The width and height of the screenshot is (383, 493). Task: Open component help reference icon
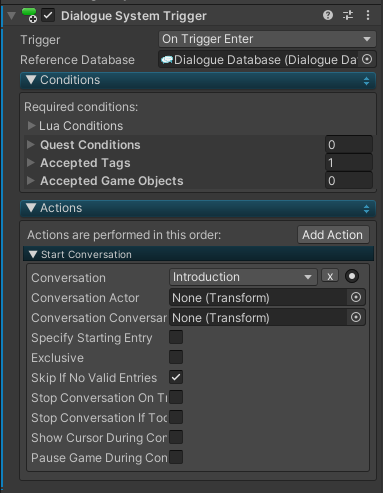328,15
